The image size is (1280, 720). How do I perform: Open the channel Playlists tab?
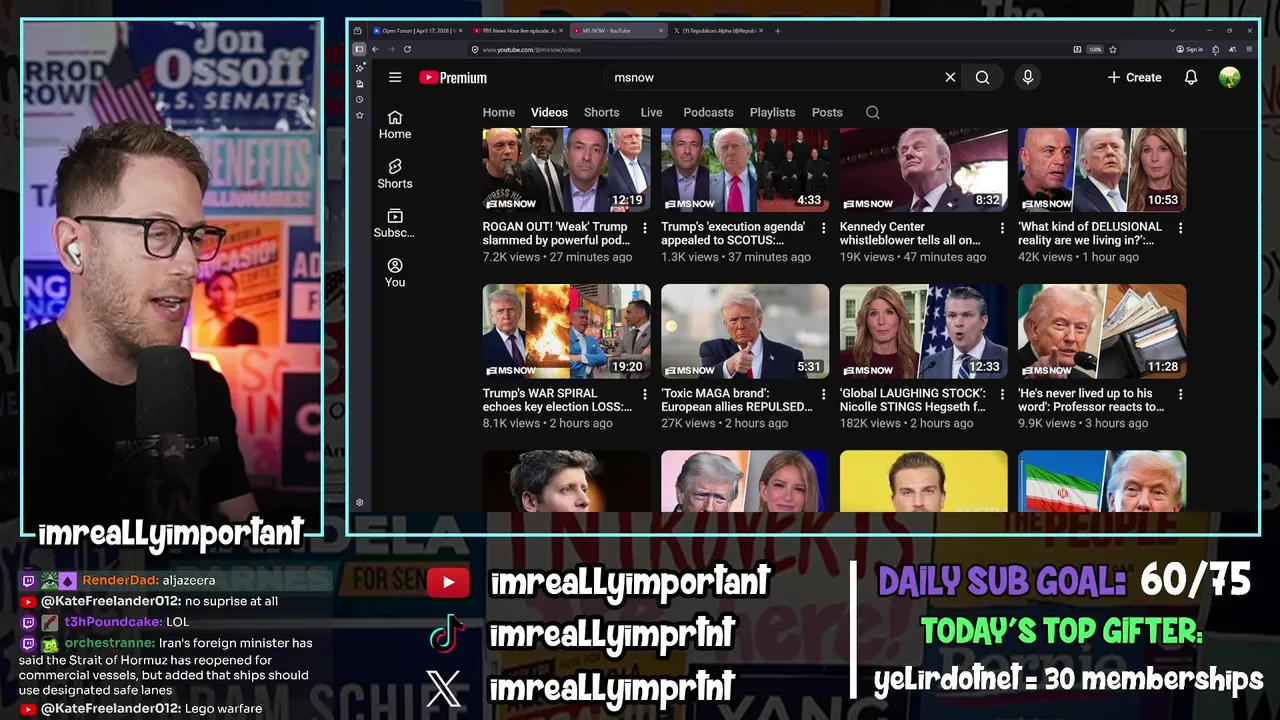tap(772, 112)
